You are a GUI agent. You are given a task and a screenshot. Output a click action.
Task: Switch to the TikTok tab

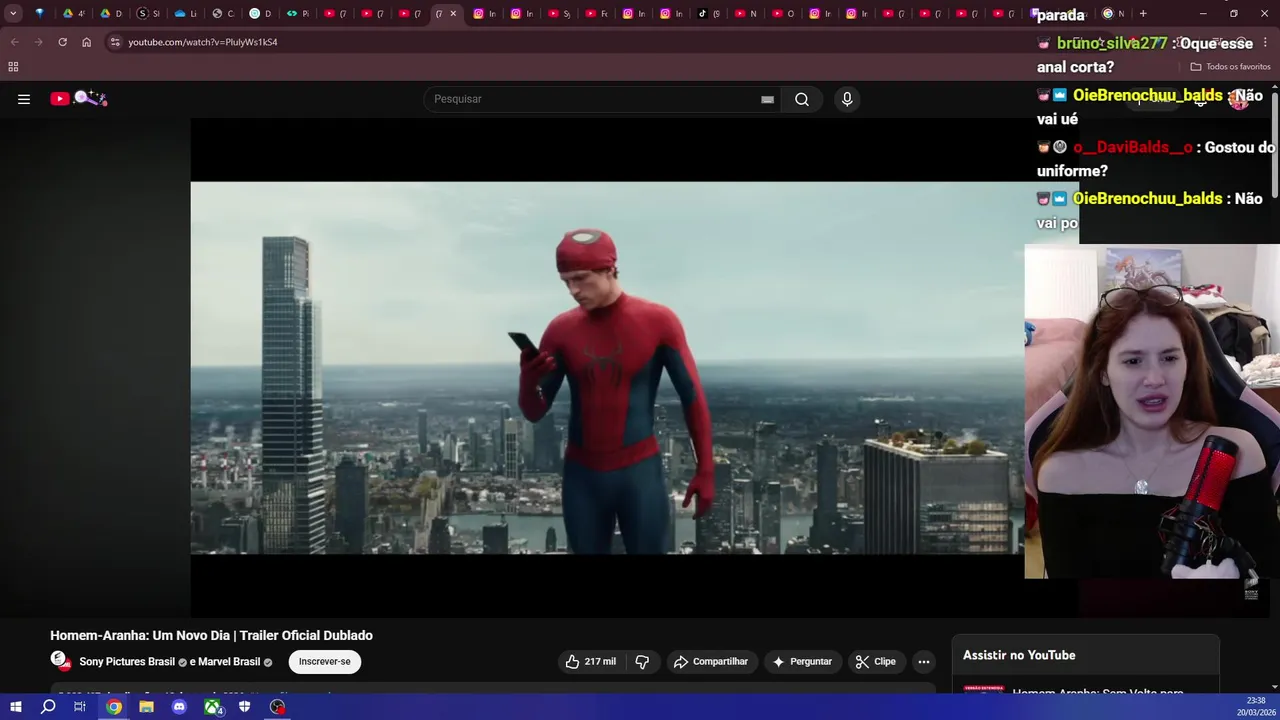point(708,14)
